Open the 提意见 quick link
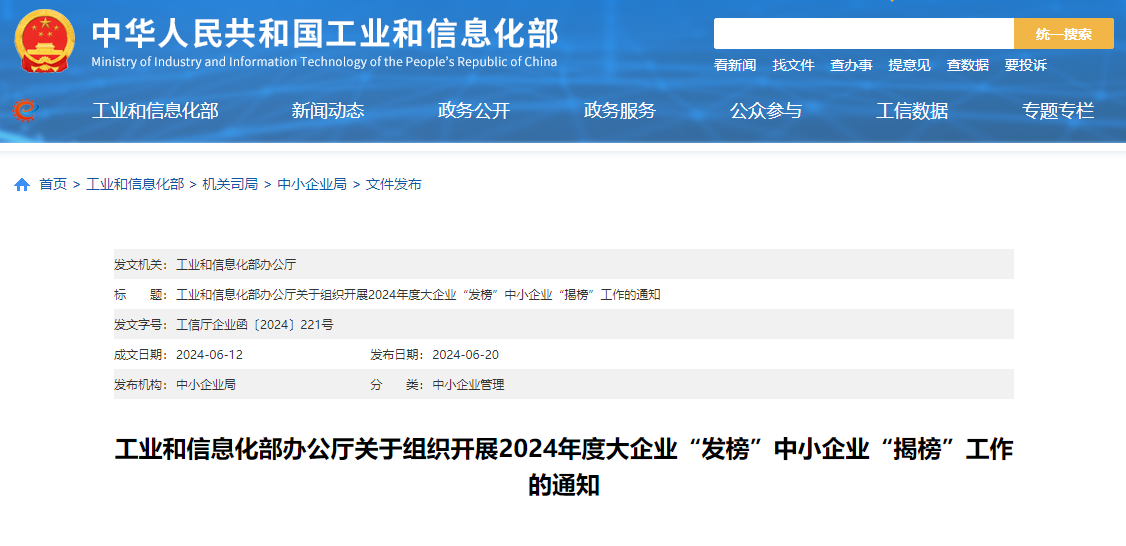The width and height of the screenshot is (1126, 546). pos(909,65)
